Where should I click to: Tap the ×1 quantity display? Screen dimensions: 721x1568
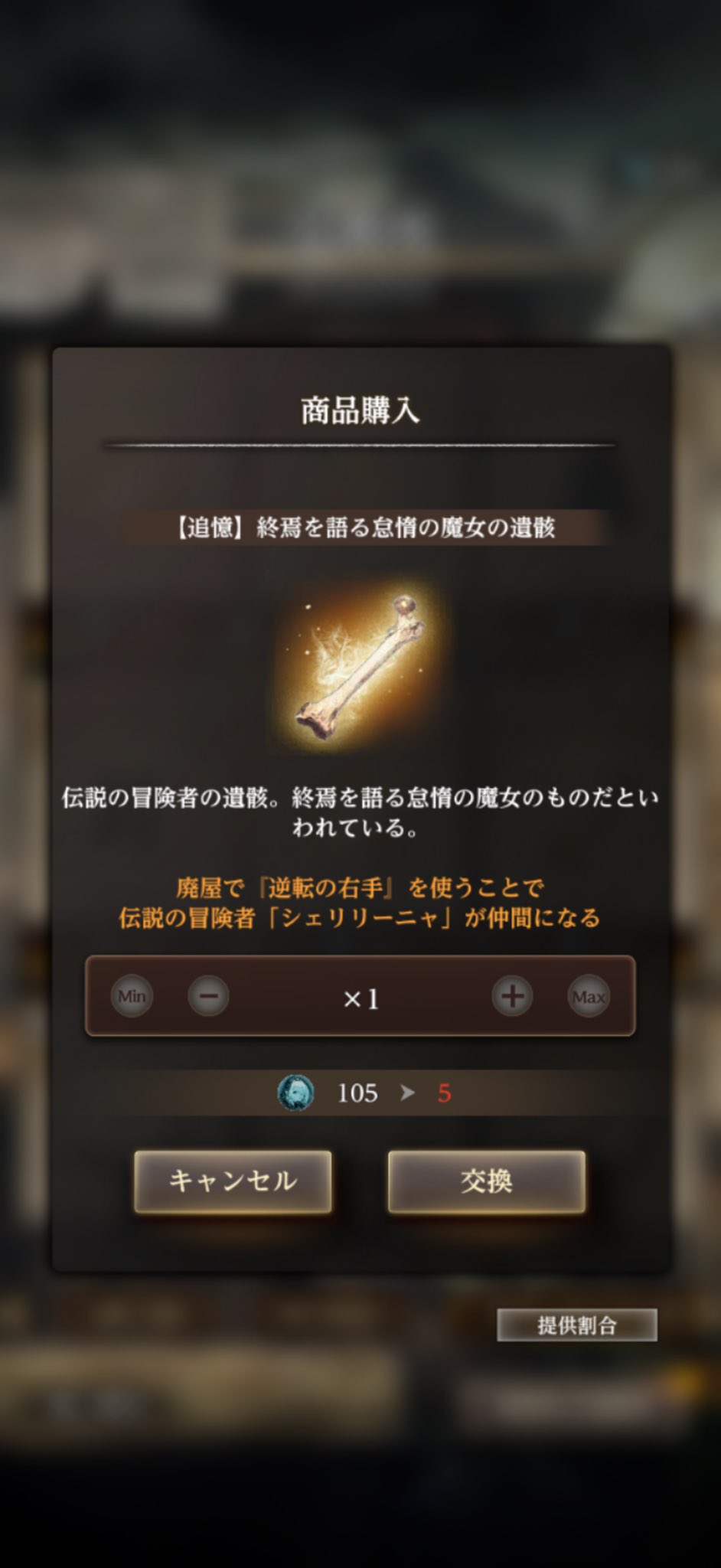tap(360, 998)
